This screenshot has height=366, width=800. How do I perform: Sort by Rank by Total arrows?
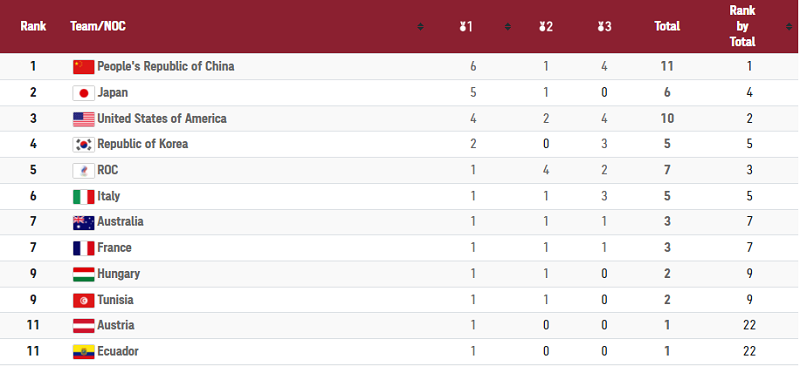point(789,27)
